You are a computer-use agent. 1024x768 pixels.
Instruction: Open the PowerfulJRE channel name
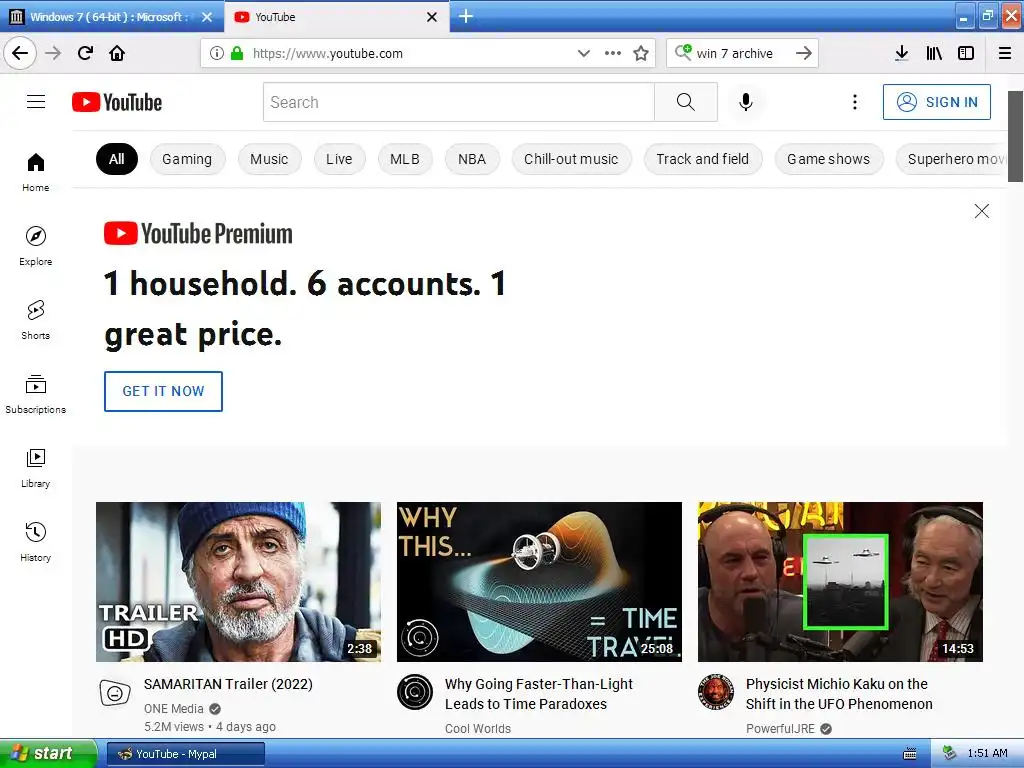[780, 729]
